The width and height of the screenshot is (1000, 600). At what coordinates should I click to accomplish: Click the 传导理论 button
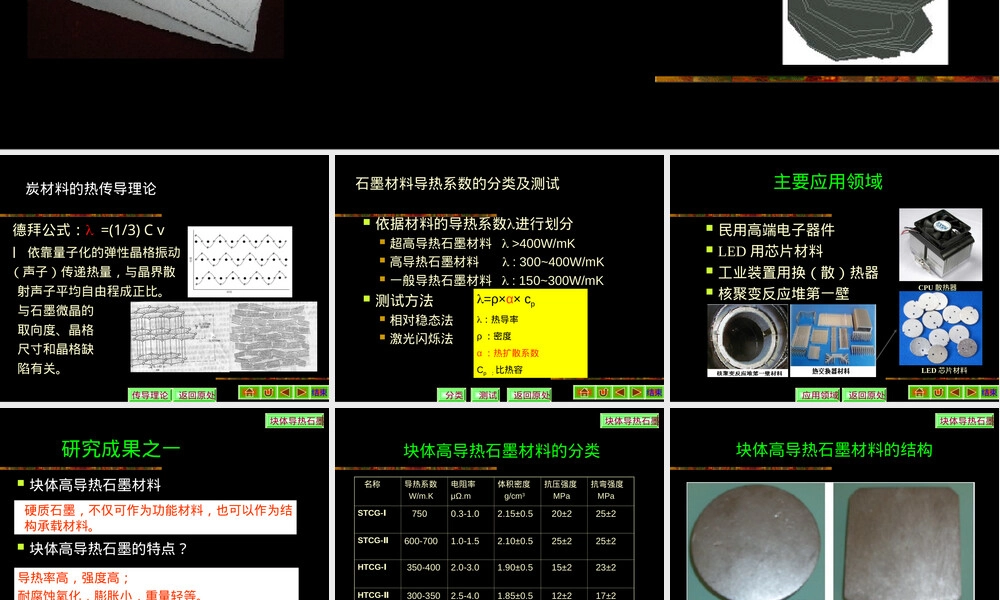150,395
